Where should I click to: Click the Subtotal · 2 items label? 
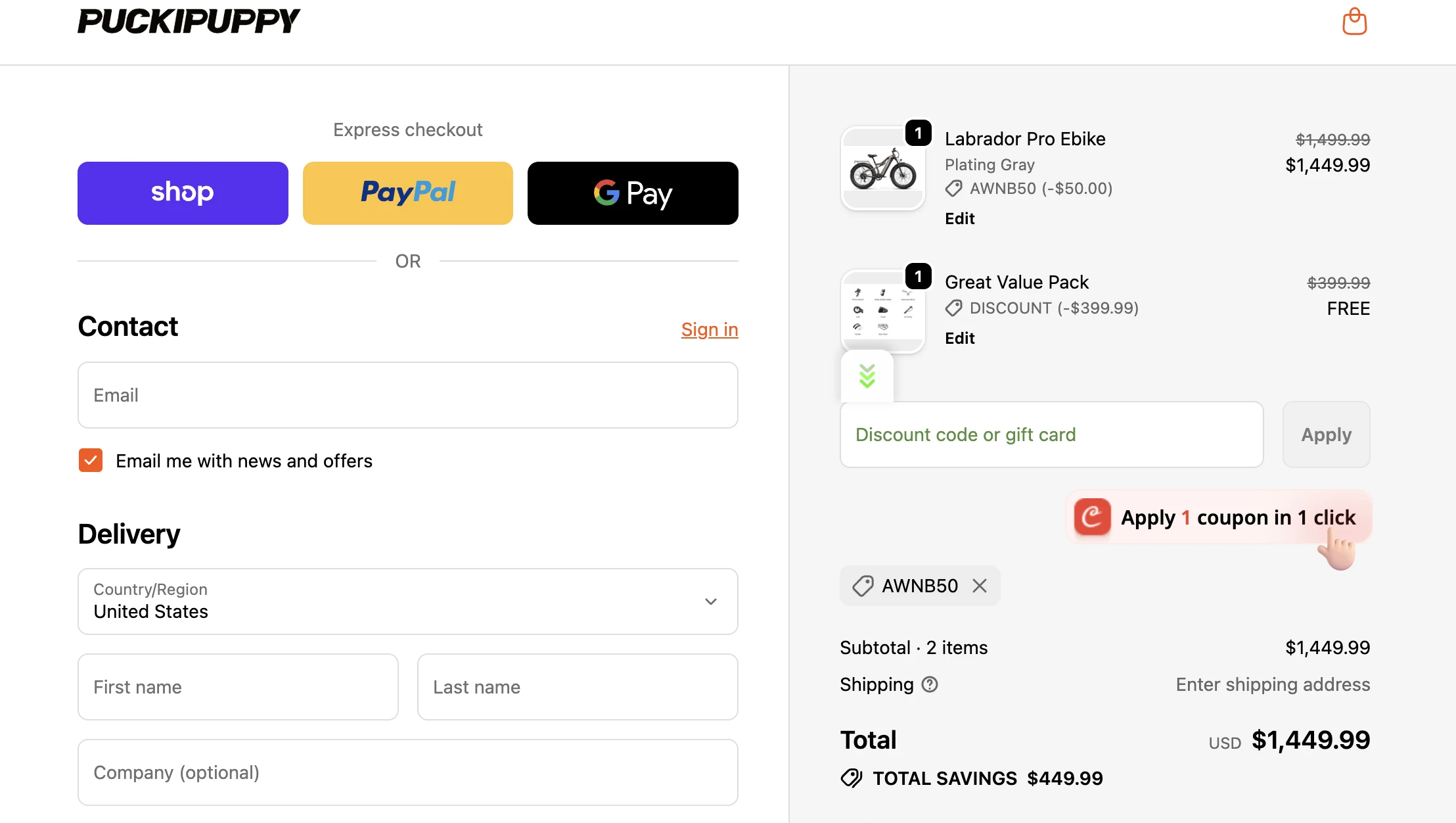click(x=914, y=647)
